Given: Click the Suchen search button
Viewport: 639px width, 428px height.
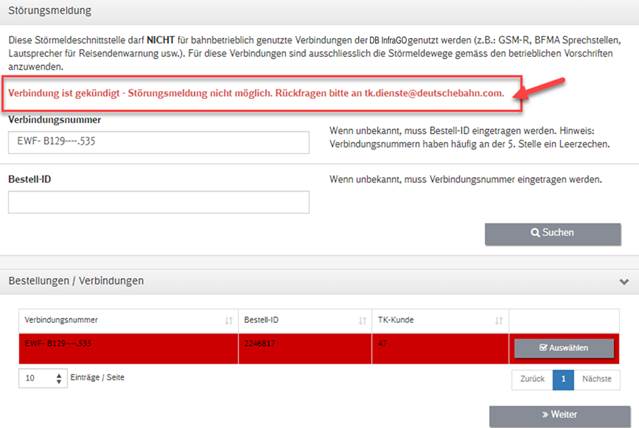Looking at the screenshot, I should (552, 233).
